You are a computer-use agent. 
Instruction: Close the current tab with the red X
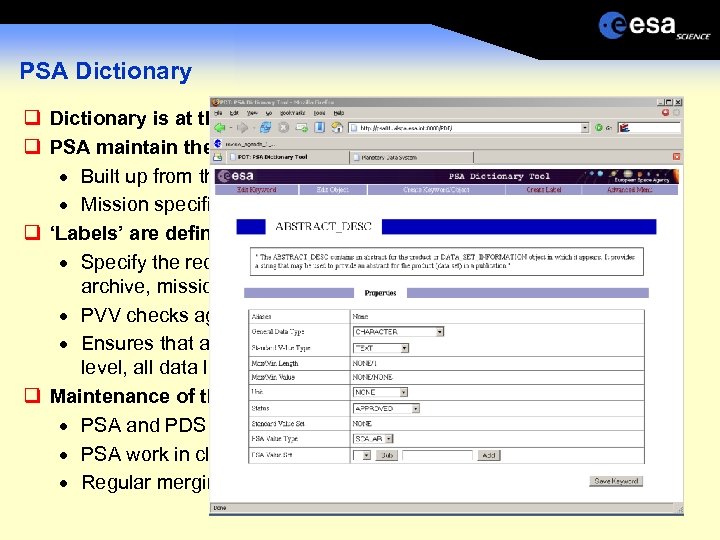click(676, 157)
